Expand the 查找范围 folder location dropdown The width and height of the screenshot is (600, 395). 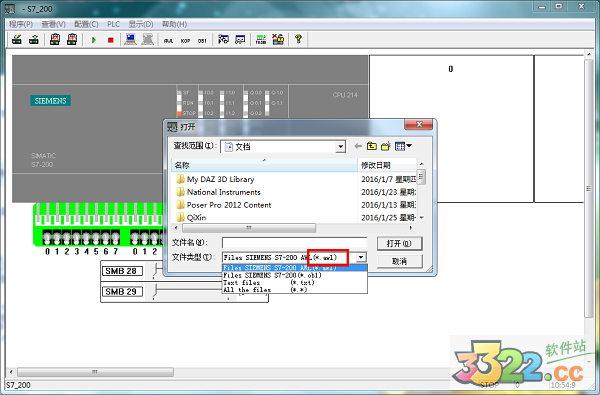click(340, 147)
